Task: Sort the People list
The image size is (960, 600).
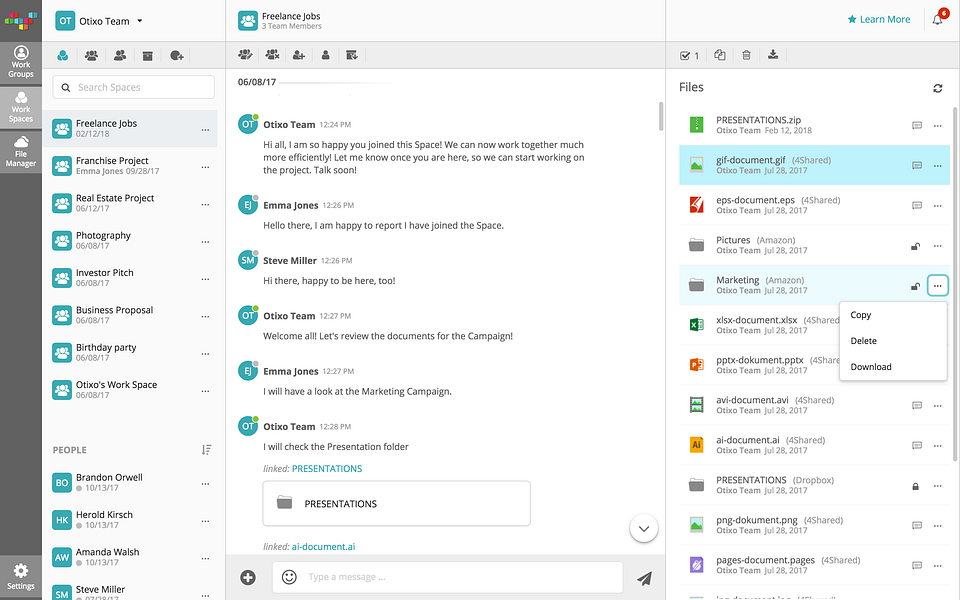Action: coord(206,450)
